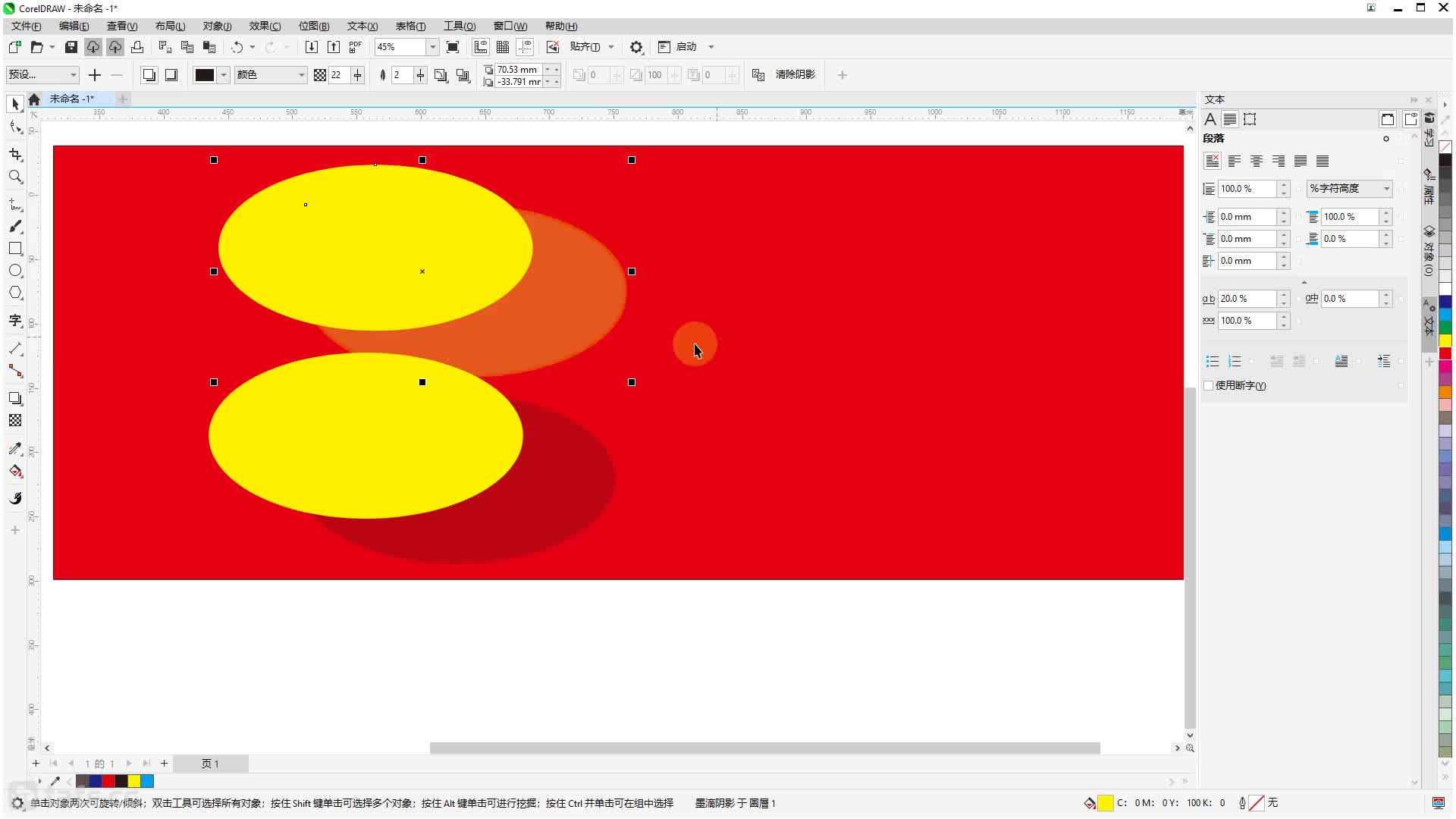Click the Copy shadow properties icon
Image resolution: width=1456 pixels, height=819 pixels.
point(758,74)
